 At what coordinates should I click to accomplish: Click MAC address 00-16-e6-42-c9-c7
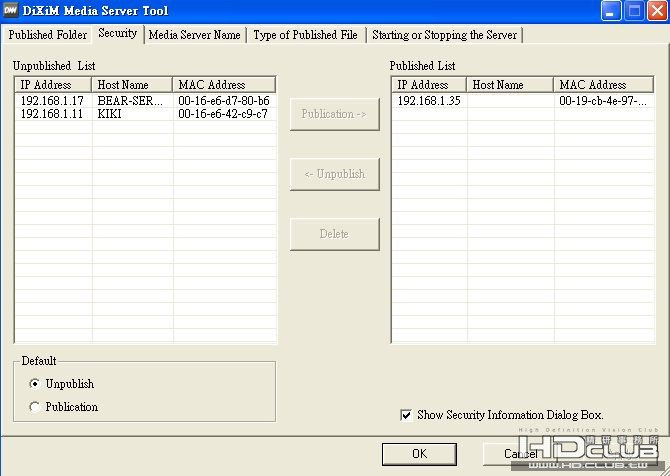[223, 114]
